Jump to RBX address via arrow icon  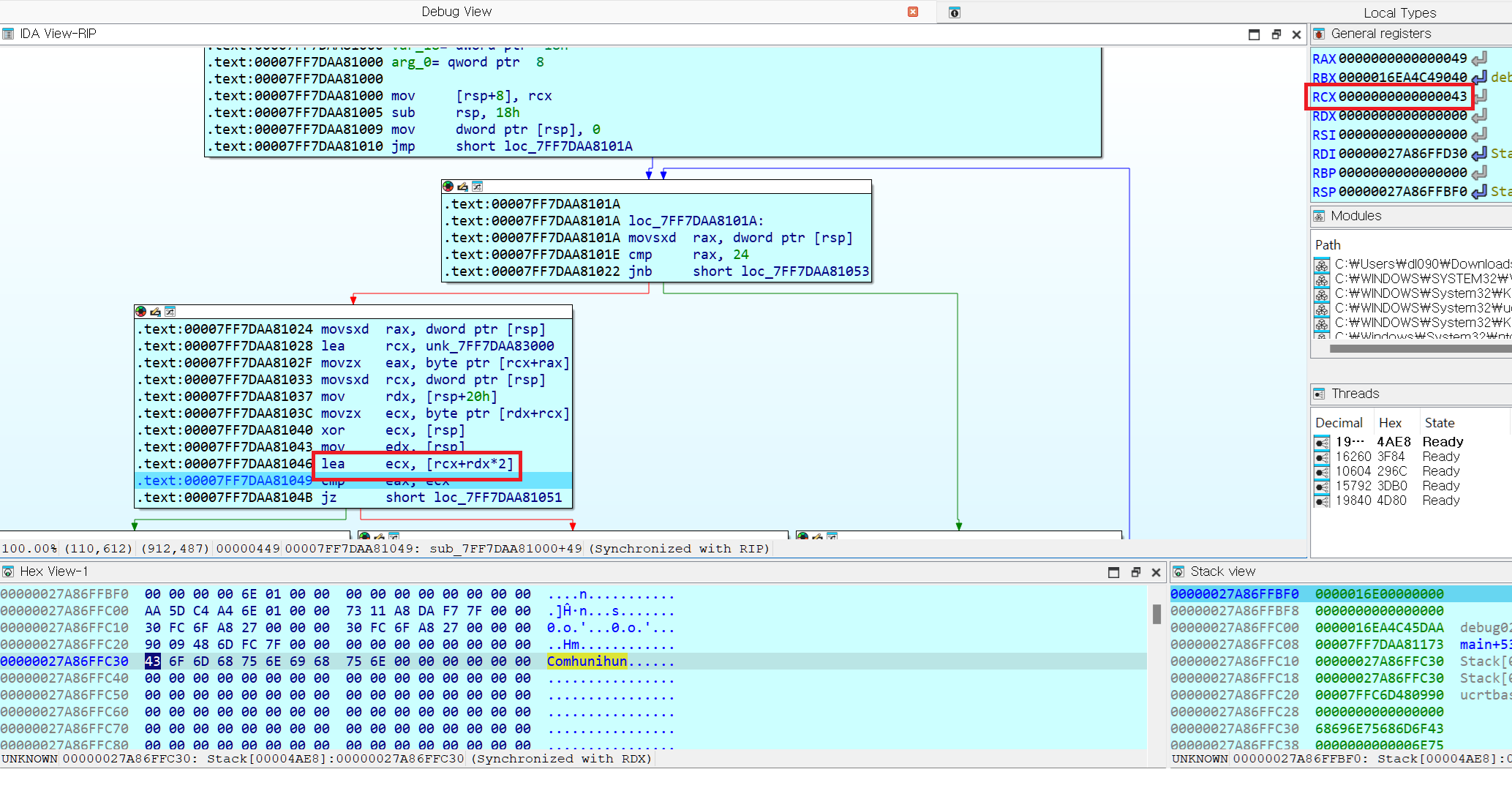[x=1479, y=78]
